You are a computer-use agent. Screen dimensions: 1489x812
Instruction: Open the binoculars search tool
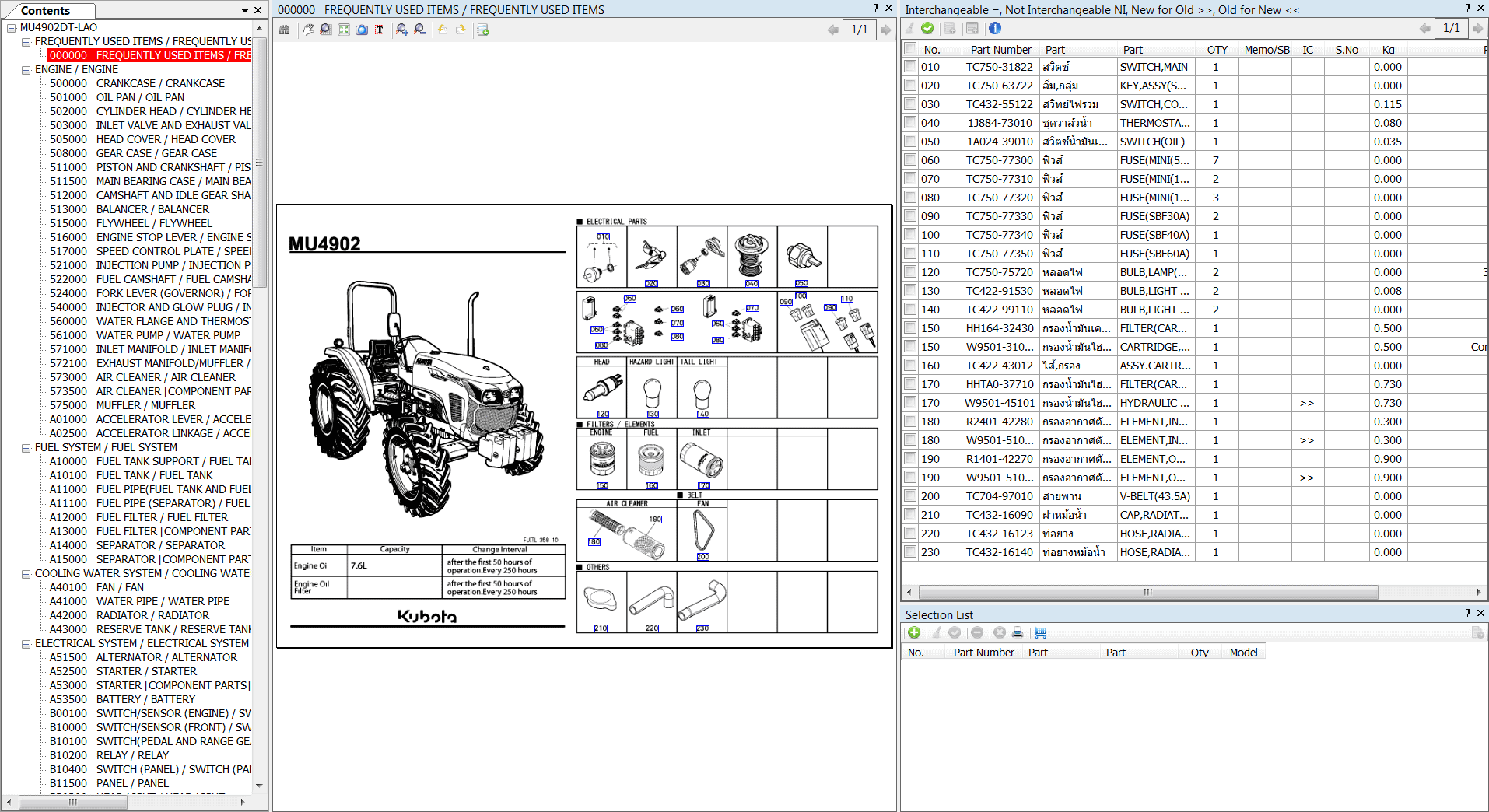[285, 30]
